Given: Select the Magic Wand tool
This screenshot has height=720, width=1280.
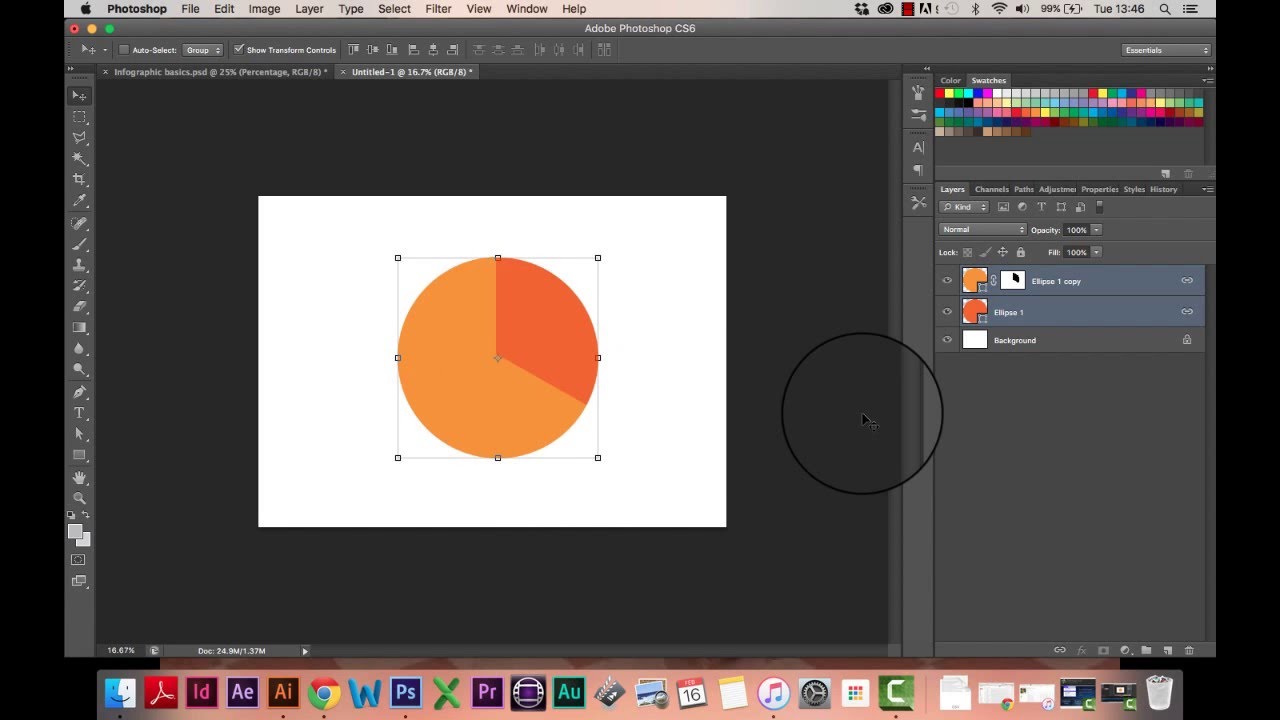Looking at the screenshot, I should 79,158.
